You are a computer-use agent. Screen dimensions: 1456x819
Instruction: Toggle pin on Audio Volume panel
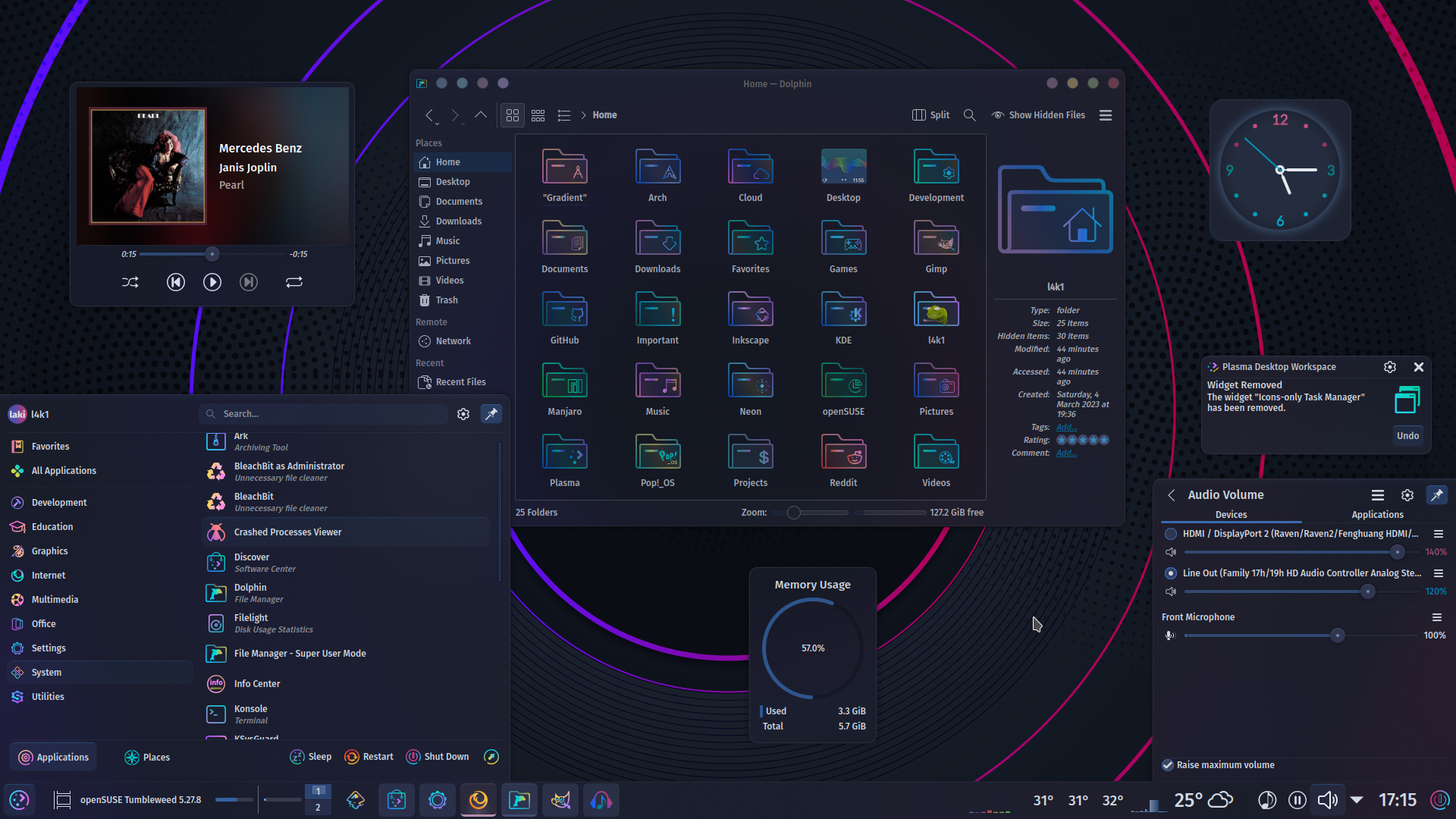click(1437, 495)
